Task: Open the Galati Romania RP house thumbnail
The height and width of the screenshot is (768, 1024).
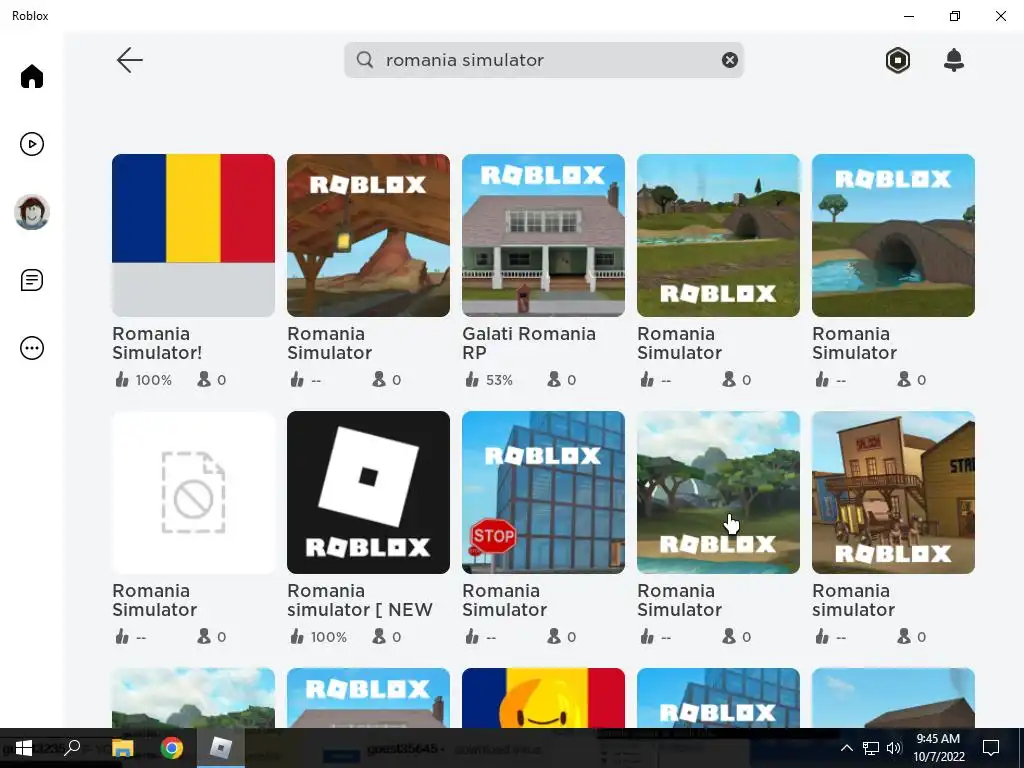Action: click(x=543, y=235)
